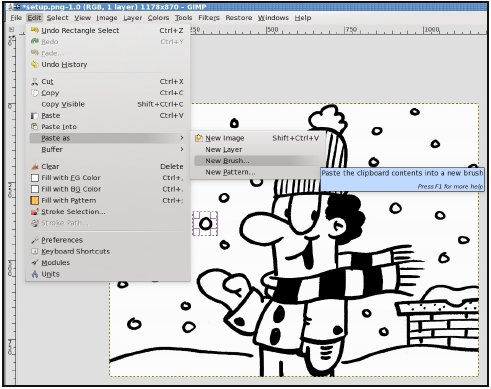Select New Pattern... menu entry
This screenshot has width=491, height=389.
point(230,172)
